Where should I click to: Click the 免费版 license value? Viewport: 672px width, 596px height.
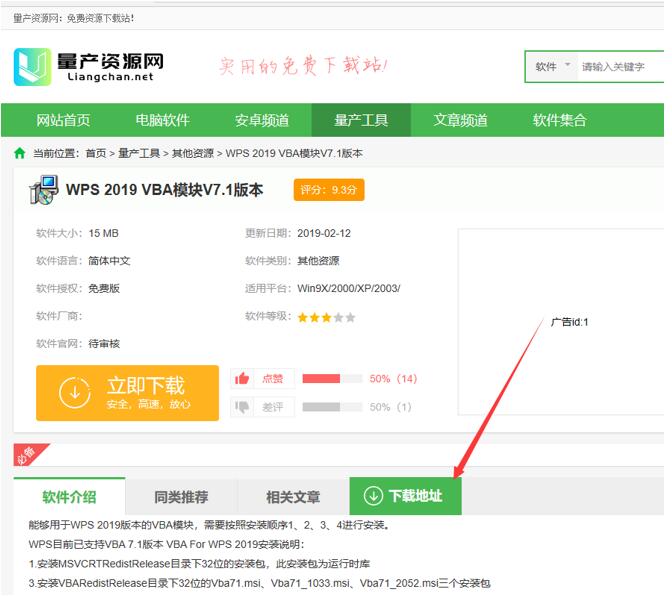104,288
